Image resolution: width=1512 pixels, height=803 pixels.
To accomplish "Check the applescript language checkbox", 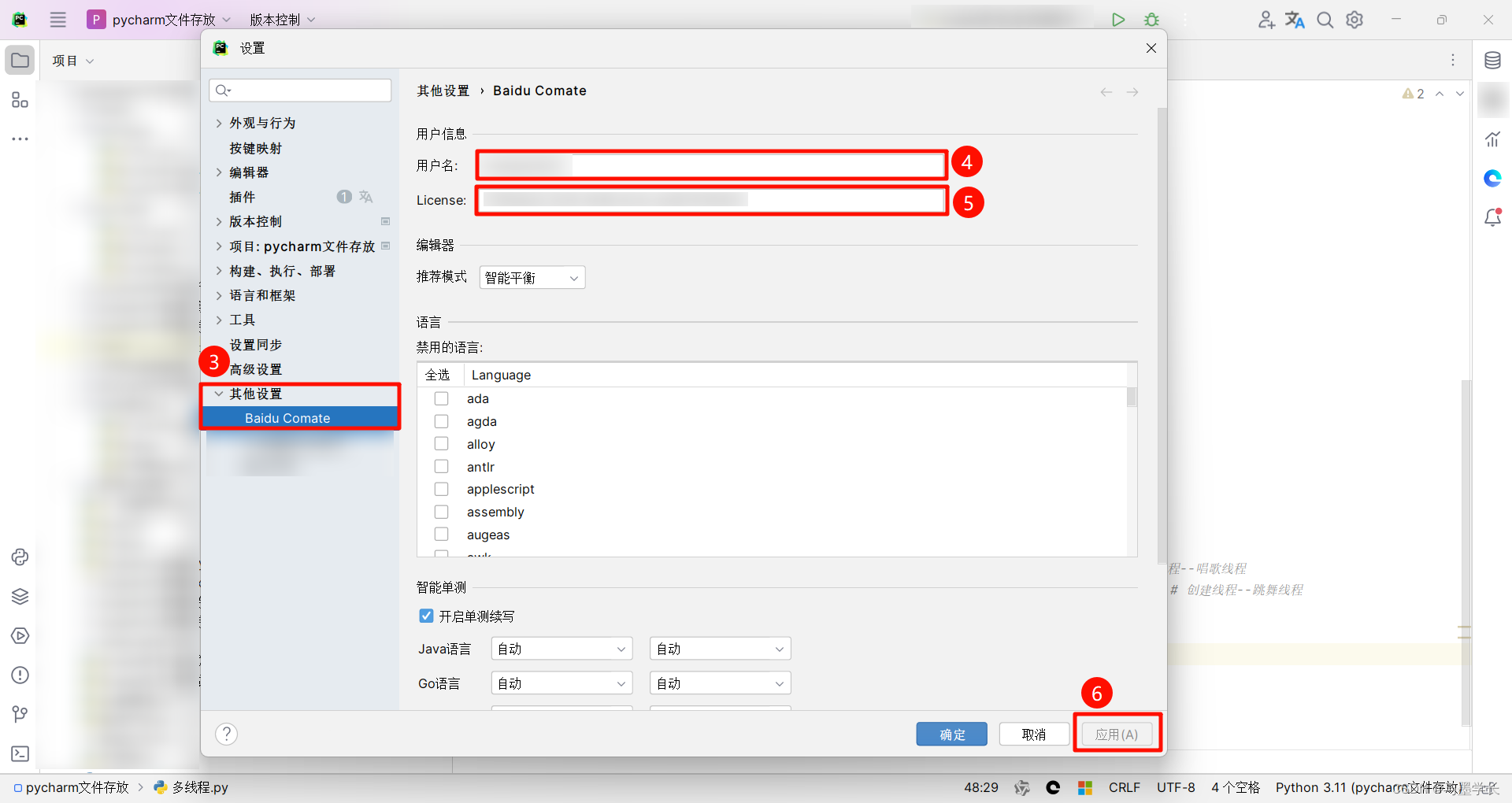I will click(x=442, y=489).
